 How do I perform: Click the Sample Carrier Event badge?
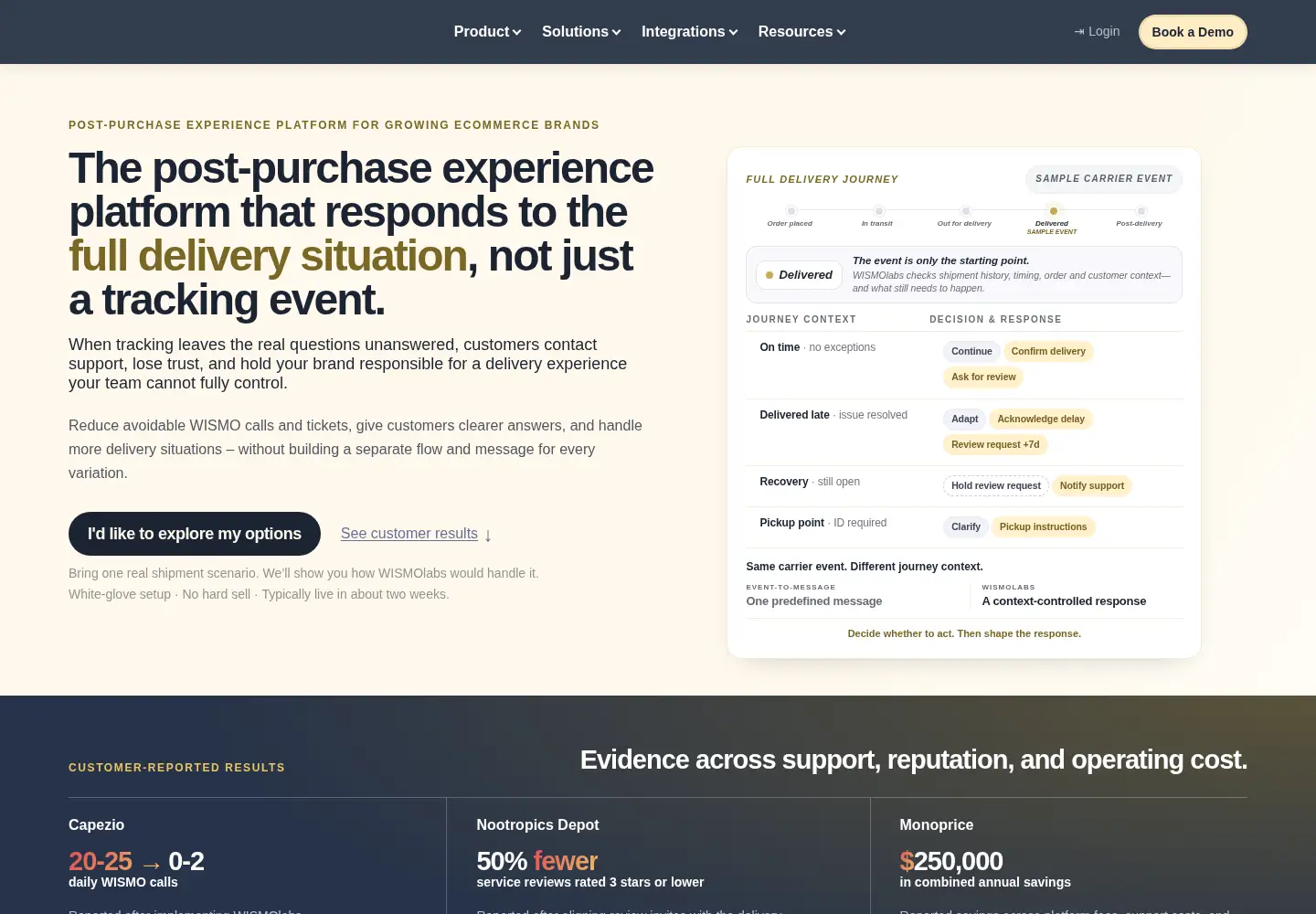(1104, 179)
